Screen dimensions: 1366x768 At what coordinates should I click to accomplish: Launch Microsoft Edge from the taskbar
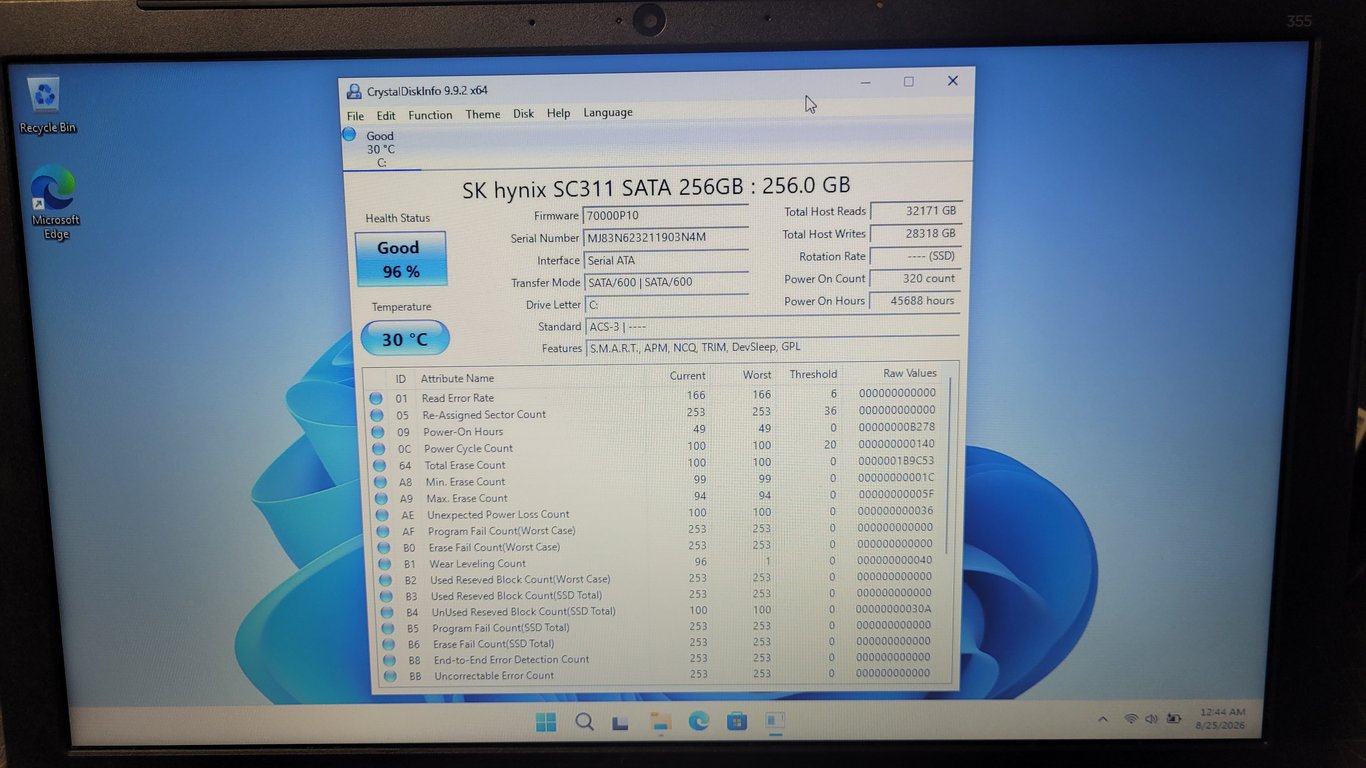698,720
